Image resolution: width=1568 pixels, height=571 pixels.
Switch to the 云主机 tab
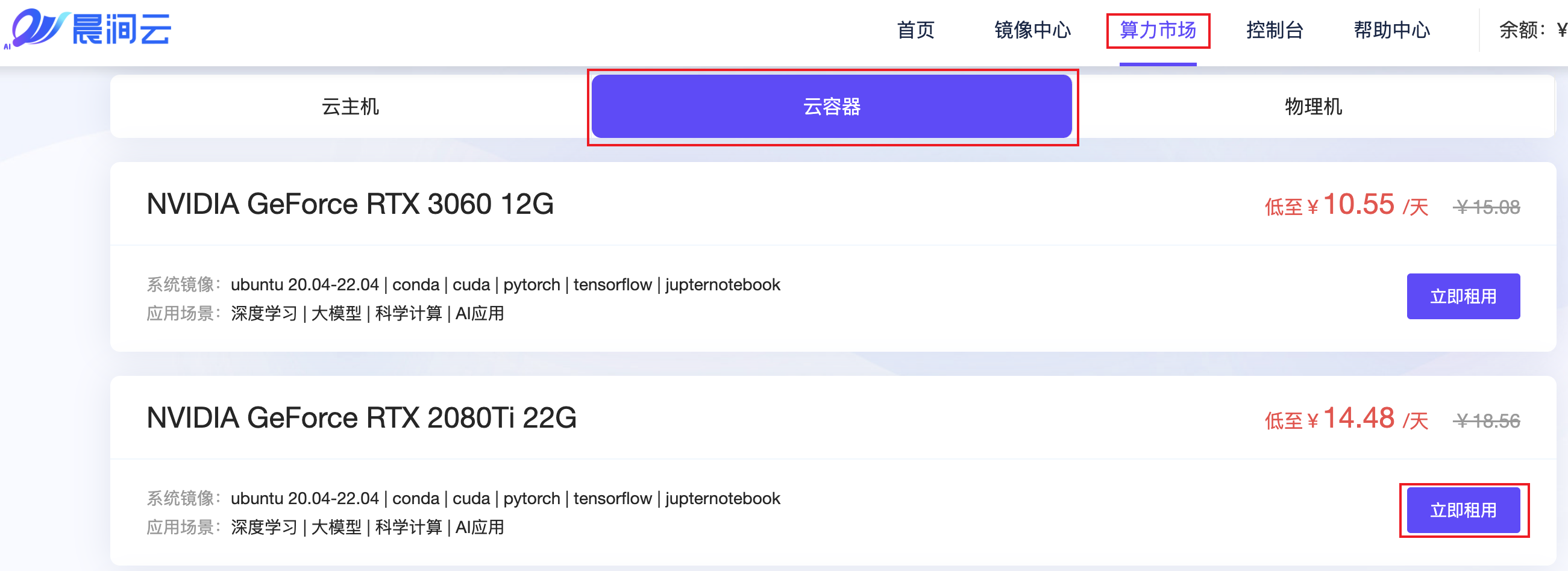(350, 107)
